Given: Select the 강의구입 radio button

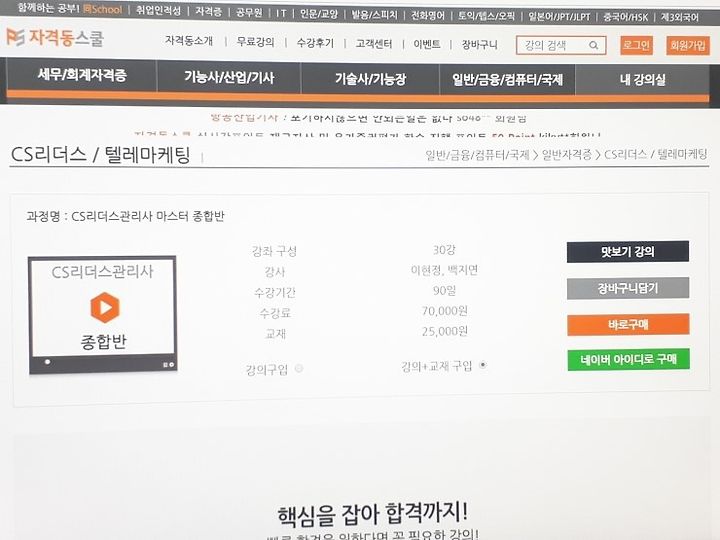Looking at the screenshot, I should click(299, 368).
